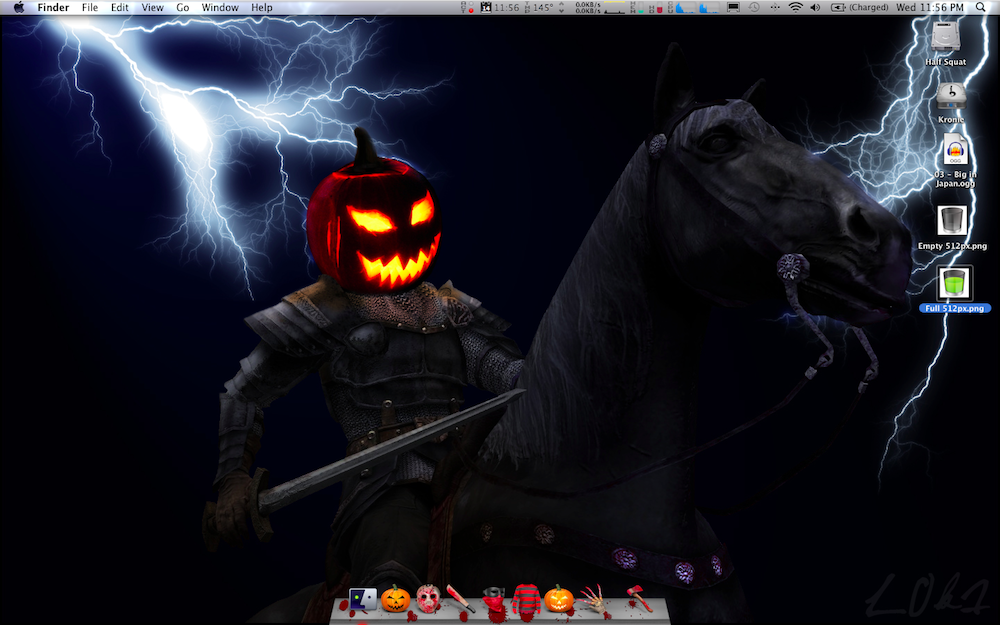Click the Time Machine menu bar icon
This screenshot has width=1000, height=625.
point(754,8)
